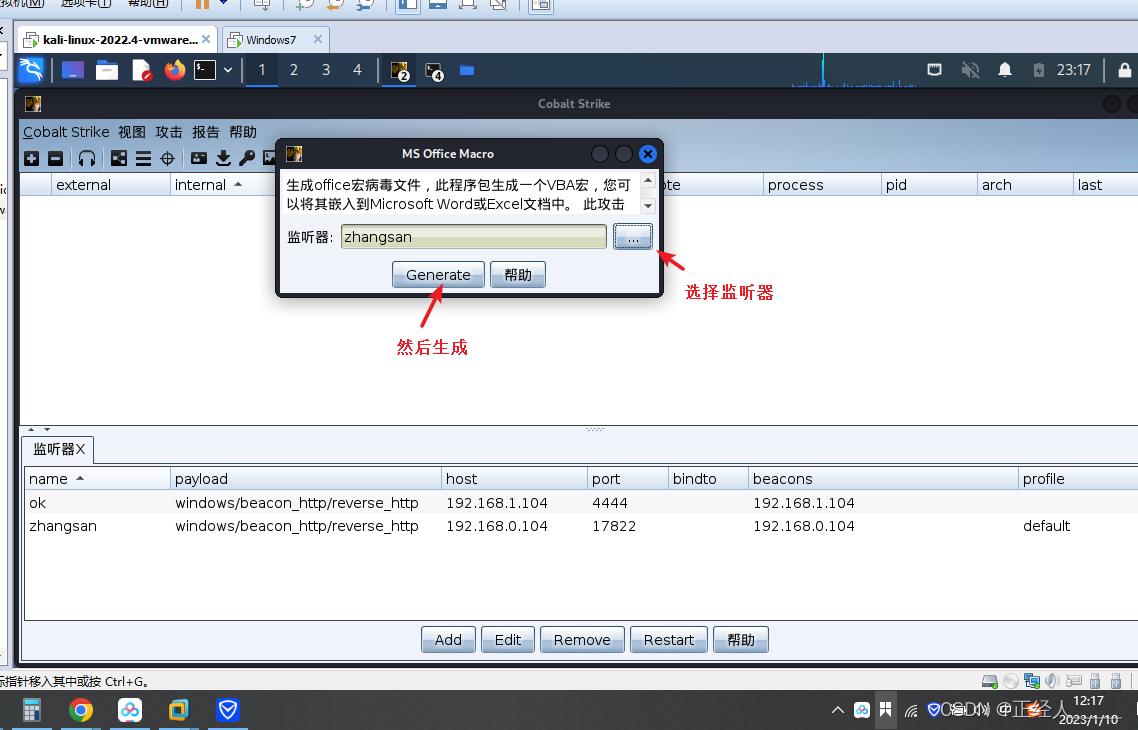Click 帮助 button in MS Office Macro dialog
Viewport: 1138px width, 730px height.
coord(517,275)
